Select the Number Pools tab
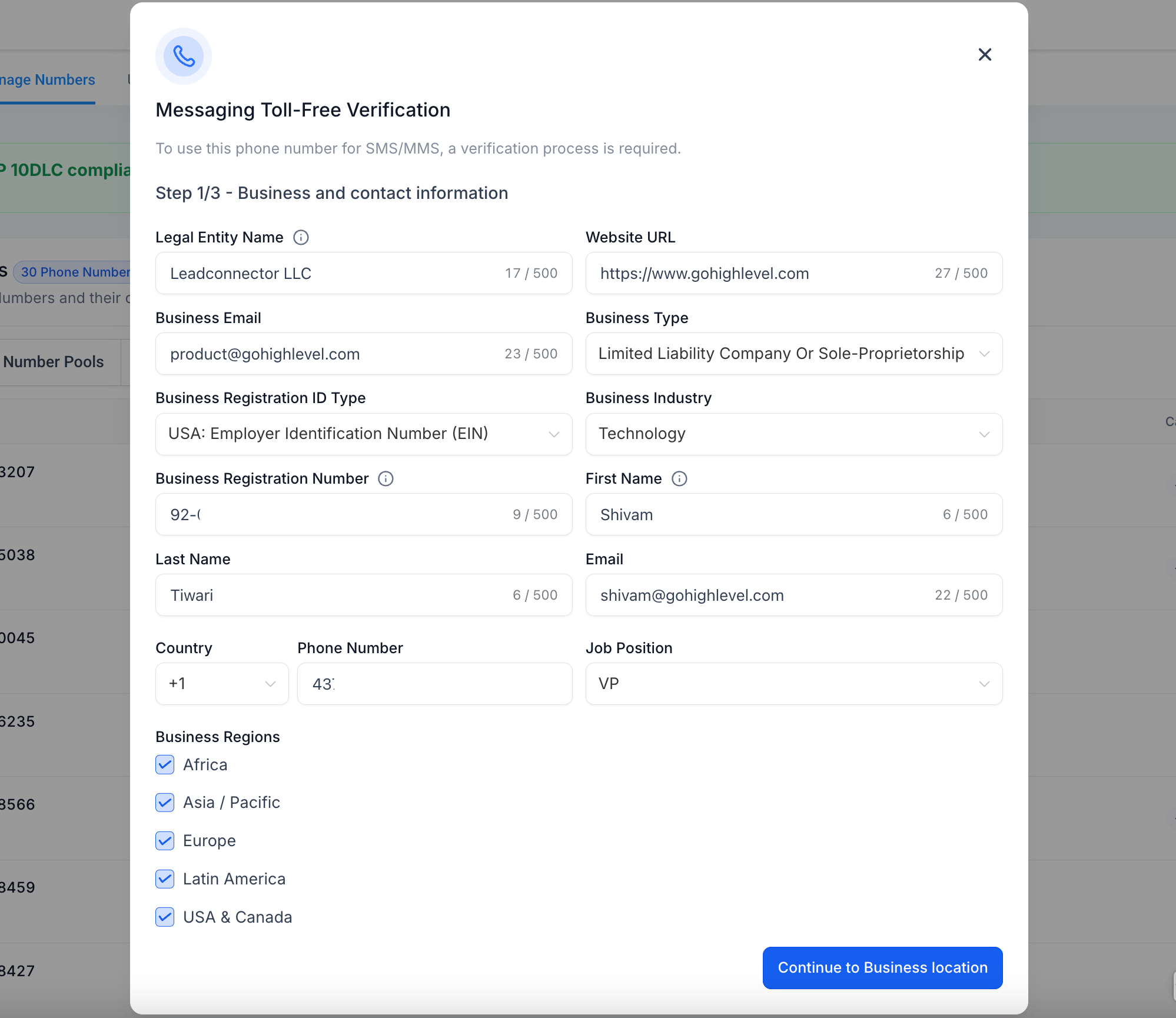This screenshot has width=1176, height=1018. coord(54,362)
